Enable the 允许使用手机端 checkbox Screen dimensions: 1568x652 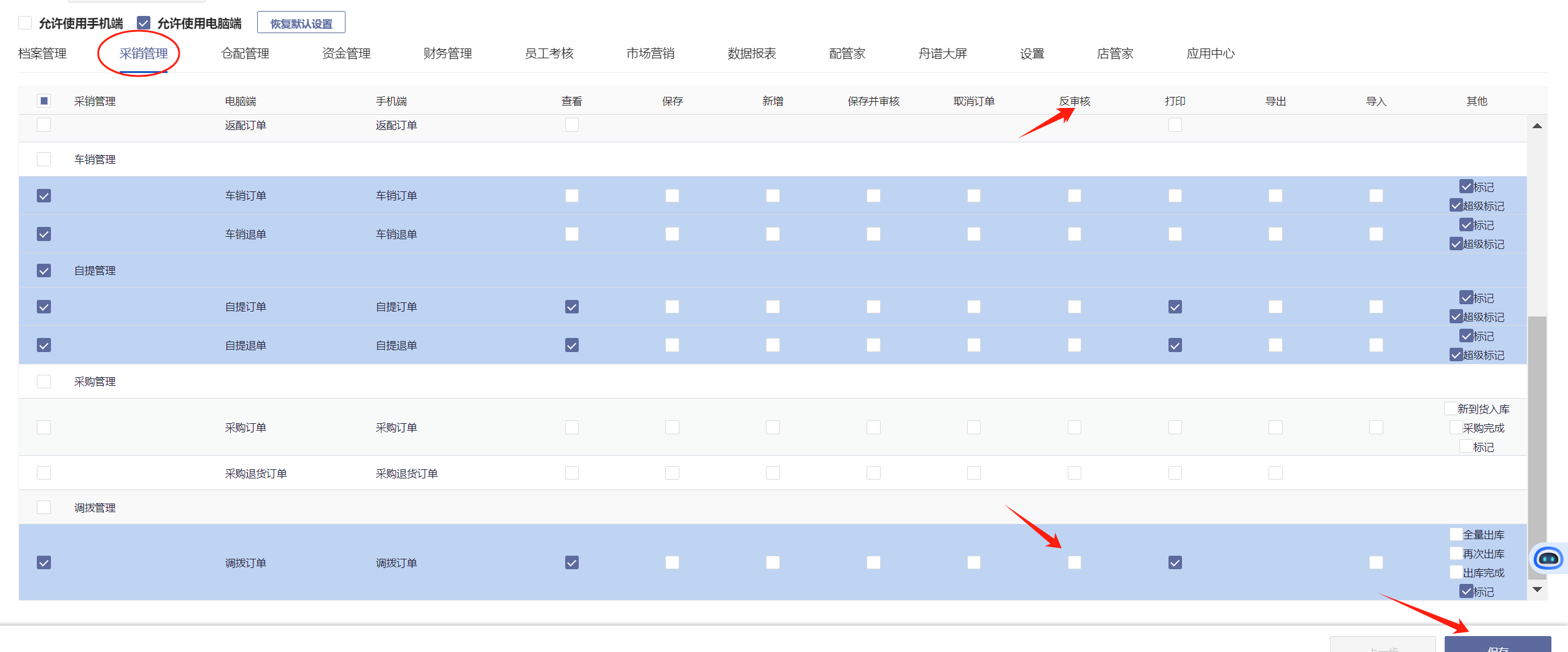(25, 23)
